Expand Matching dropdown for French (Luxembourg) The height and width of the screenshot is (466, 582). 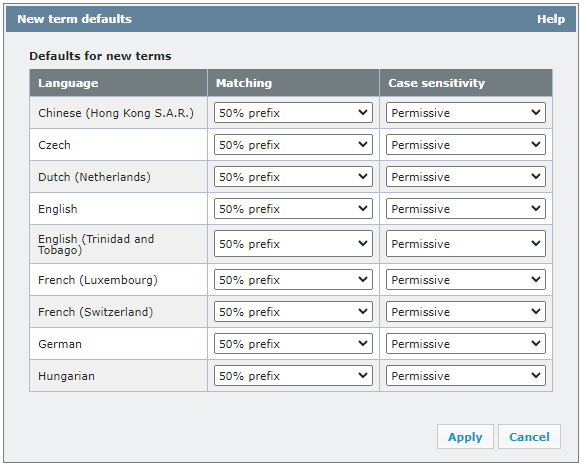(x=293, y=279)
